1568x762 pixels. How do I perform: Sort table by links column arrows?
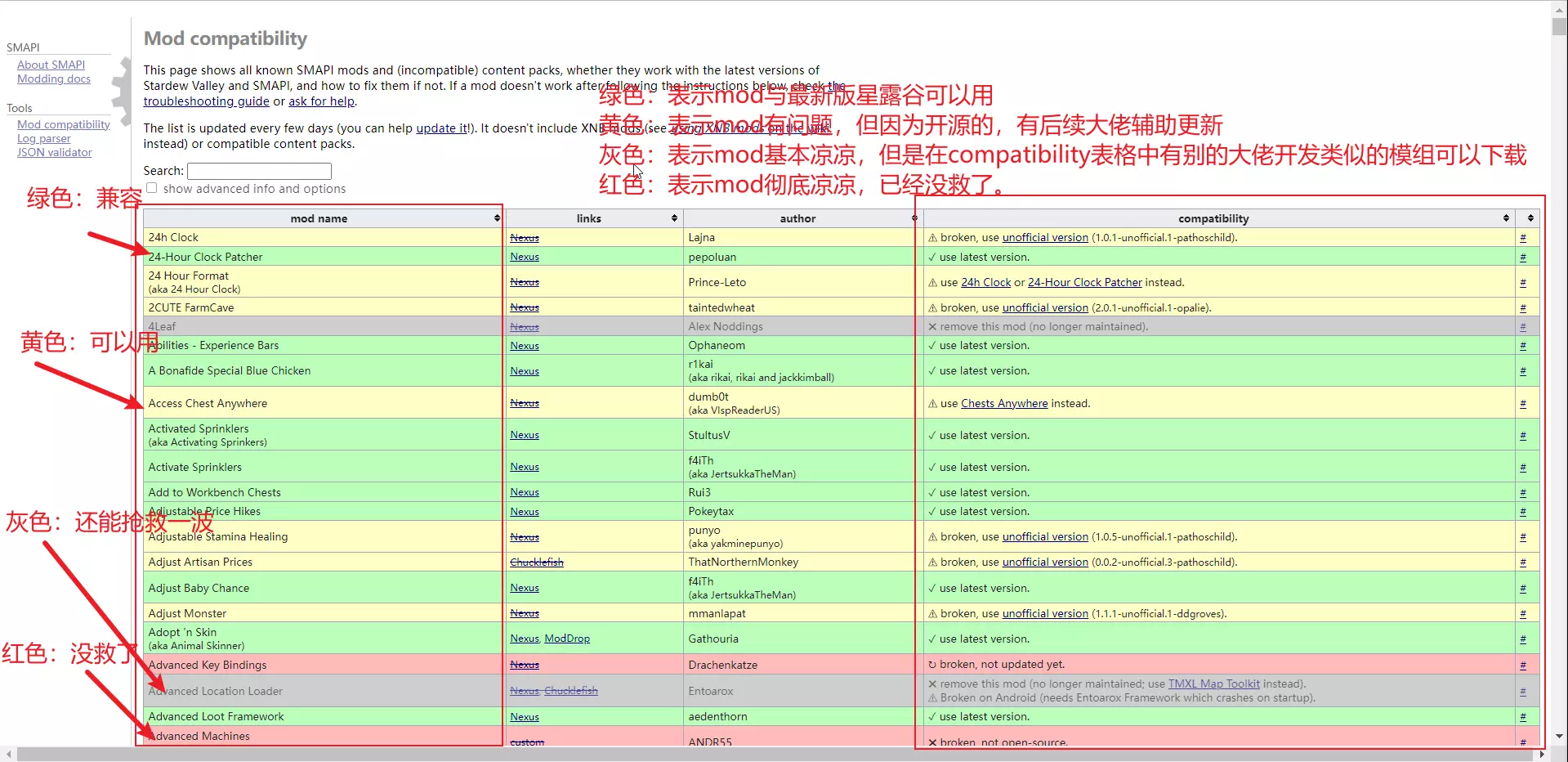pyautogui.click(x=674, y=218)
